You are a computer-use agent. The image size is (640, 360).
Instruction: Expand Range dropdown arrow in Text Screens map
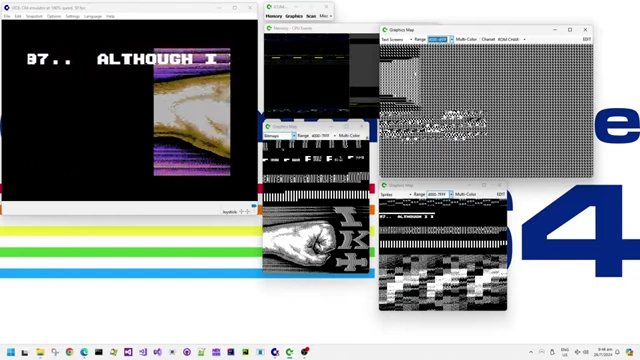point(451,40)
